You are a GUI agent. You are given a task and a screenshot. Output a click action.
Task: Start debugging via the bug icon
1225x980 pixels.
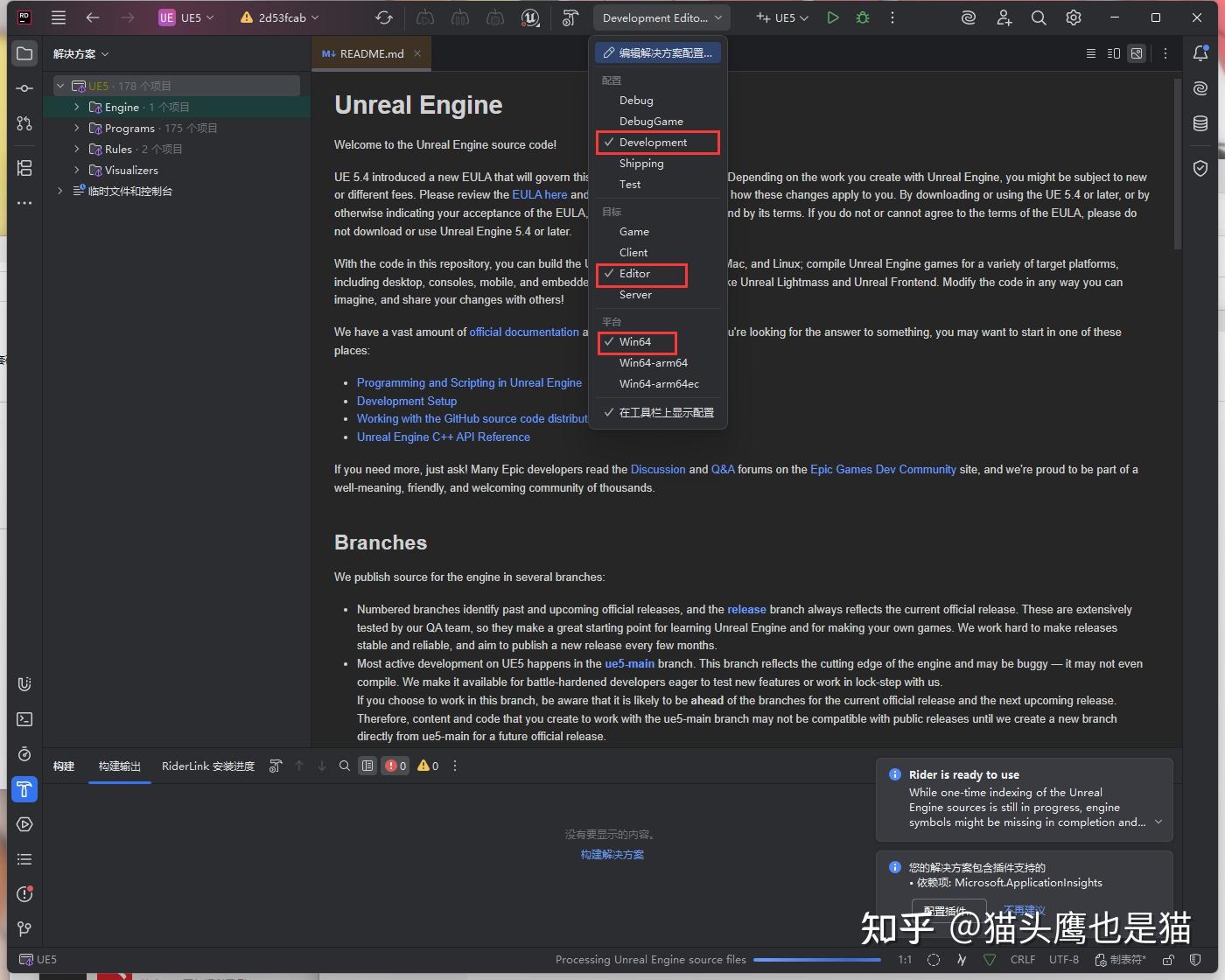862,17
